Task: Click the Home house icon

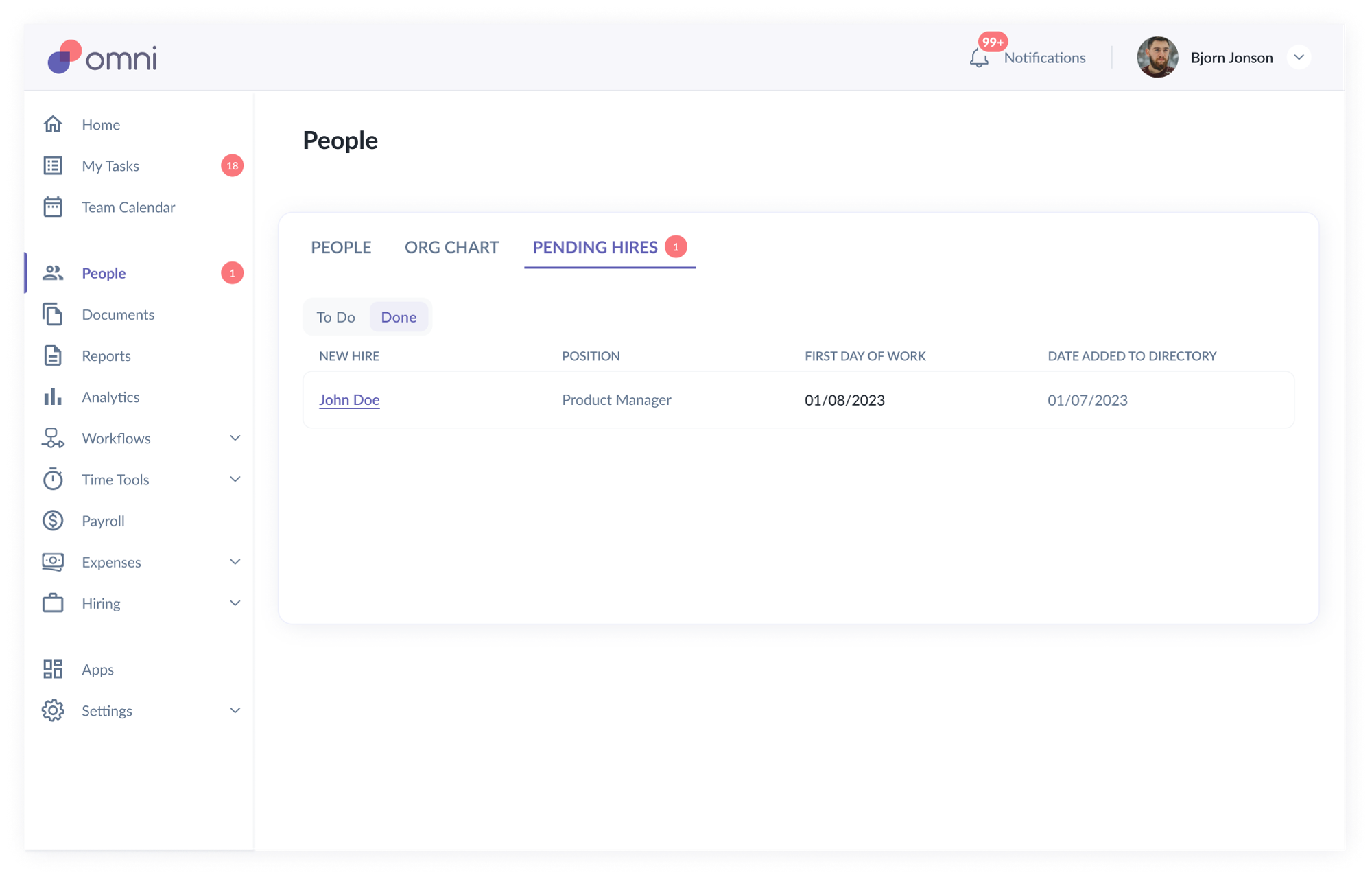Action: 53,124
